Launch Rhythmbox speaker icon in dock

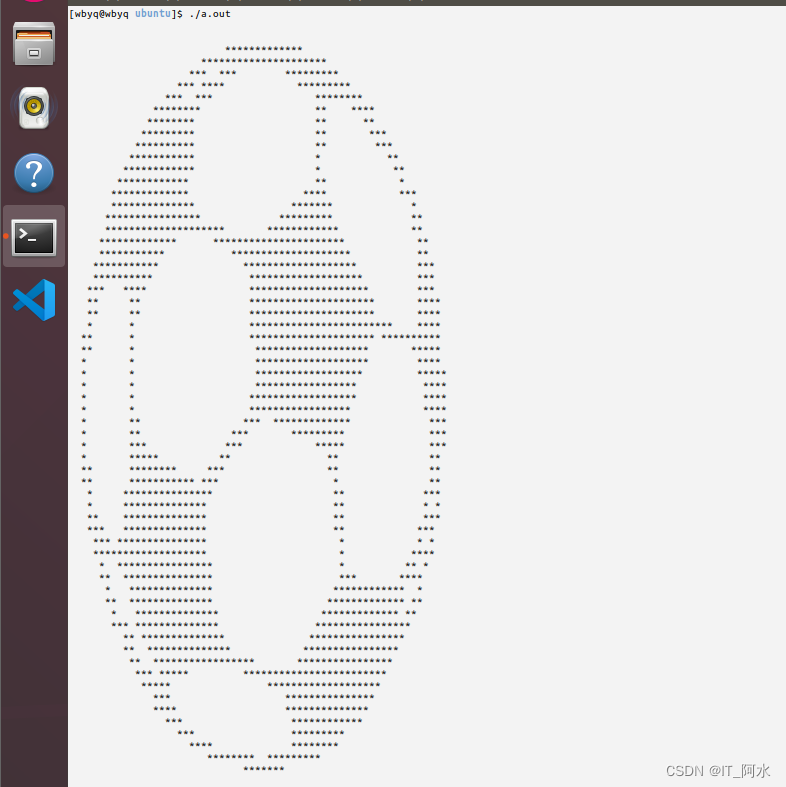click(x=34, y=107)
